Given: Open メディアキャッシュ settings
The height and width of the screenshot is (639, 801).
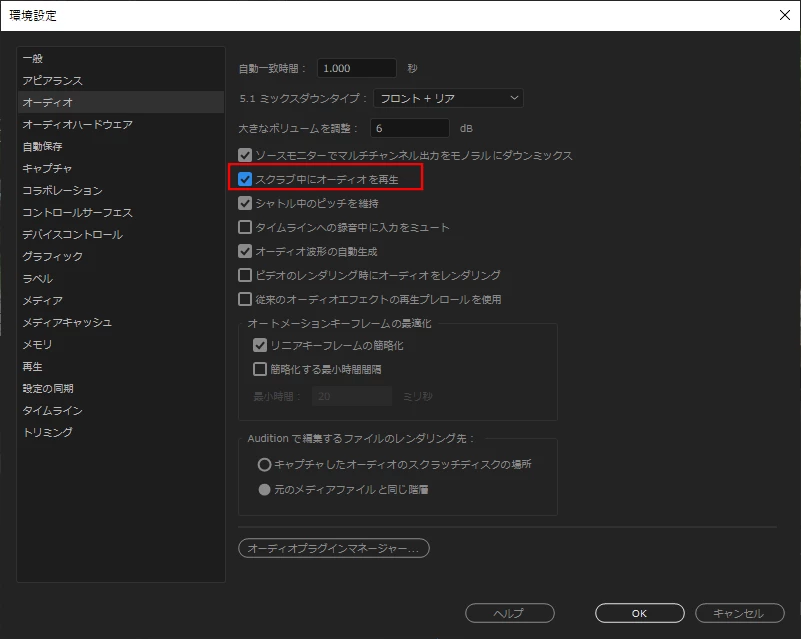Looking at the screenshot, I should [x=121, y=322].
